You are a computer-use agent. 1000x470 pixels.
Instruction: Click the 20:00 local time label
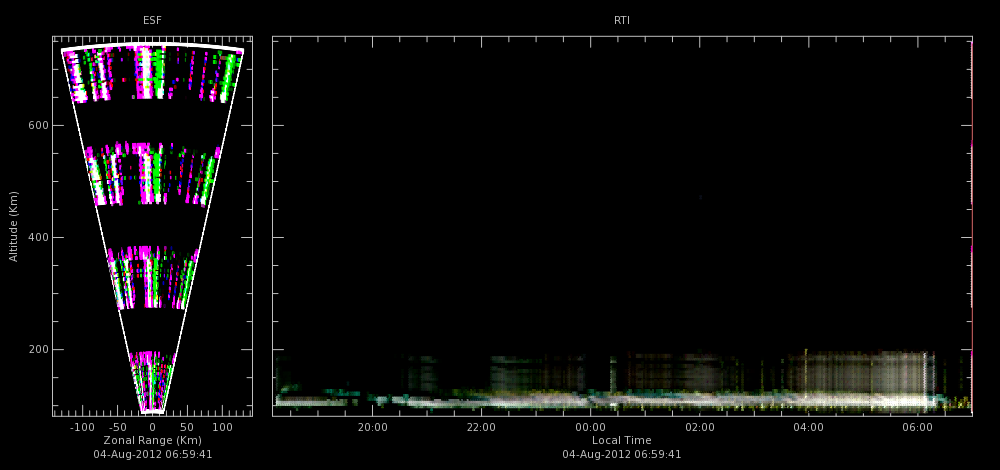point(372,427)
